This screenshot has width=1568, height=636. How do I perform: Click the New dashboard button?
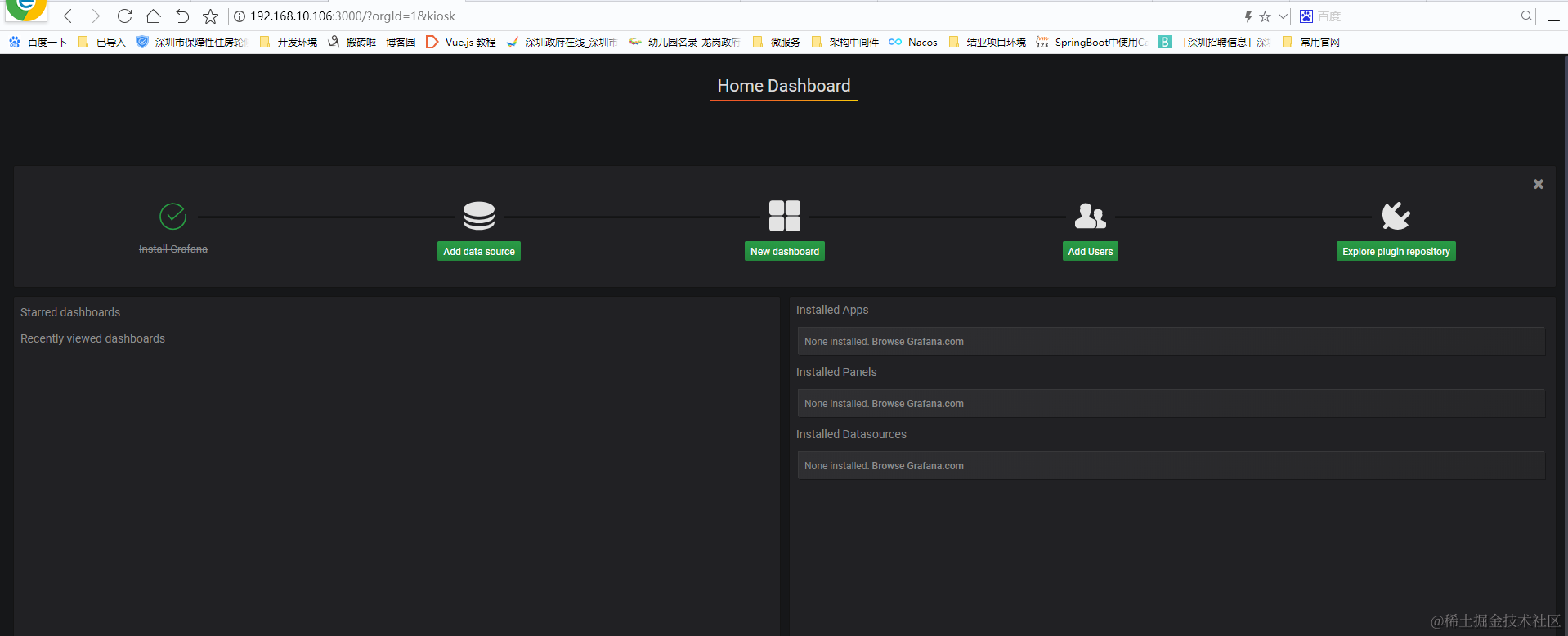[x=785, y=252]
